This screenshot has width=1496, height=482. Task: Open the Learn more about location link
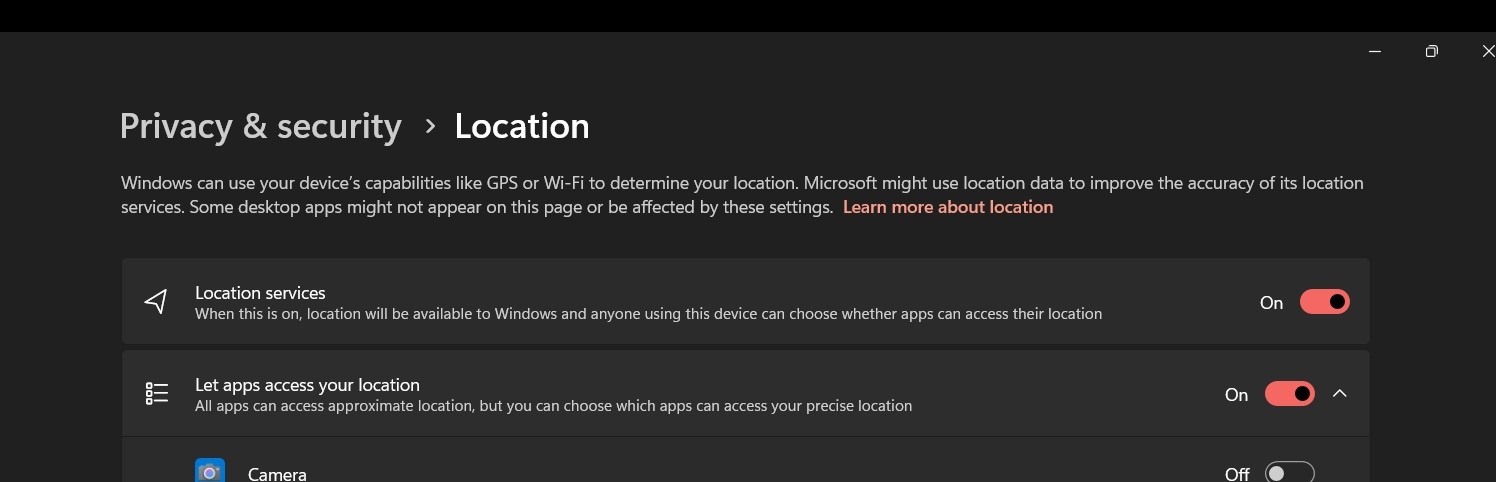pos(948,207)
